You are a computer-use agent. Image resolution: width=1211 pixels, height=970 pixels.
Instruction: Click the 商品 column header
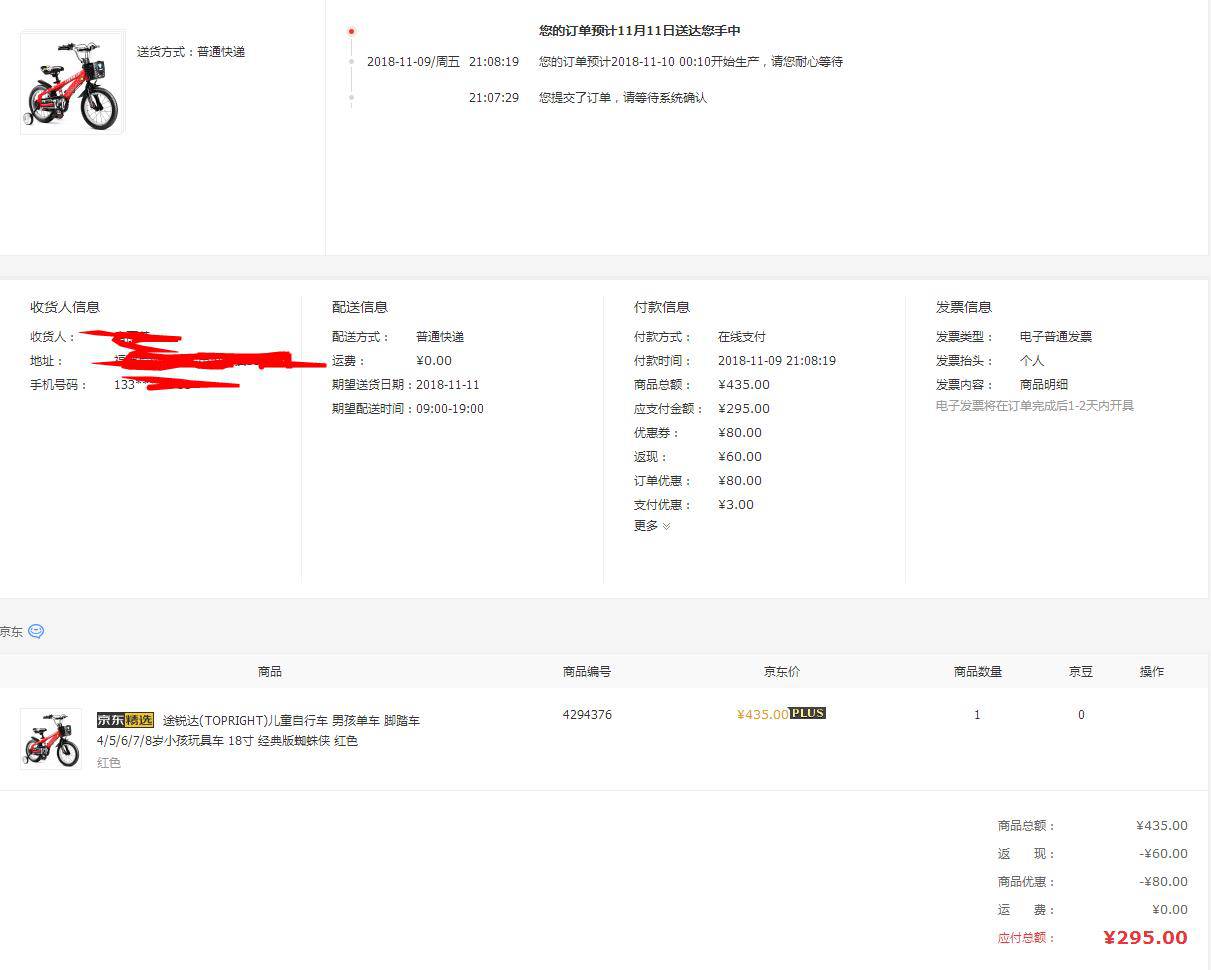[270, 672]
